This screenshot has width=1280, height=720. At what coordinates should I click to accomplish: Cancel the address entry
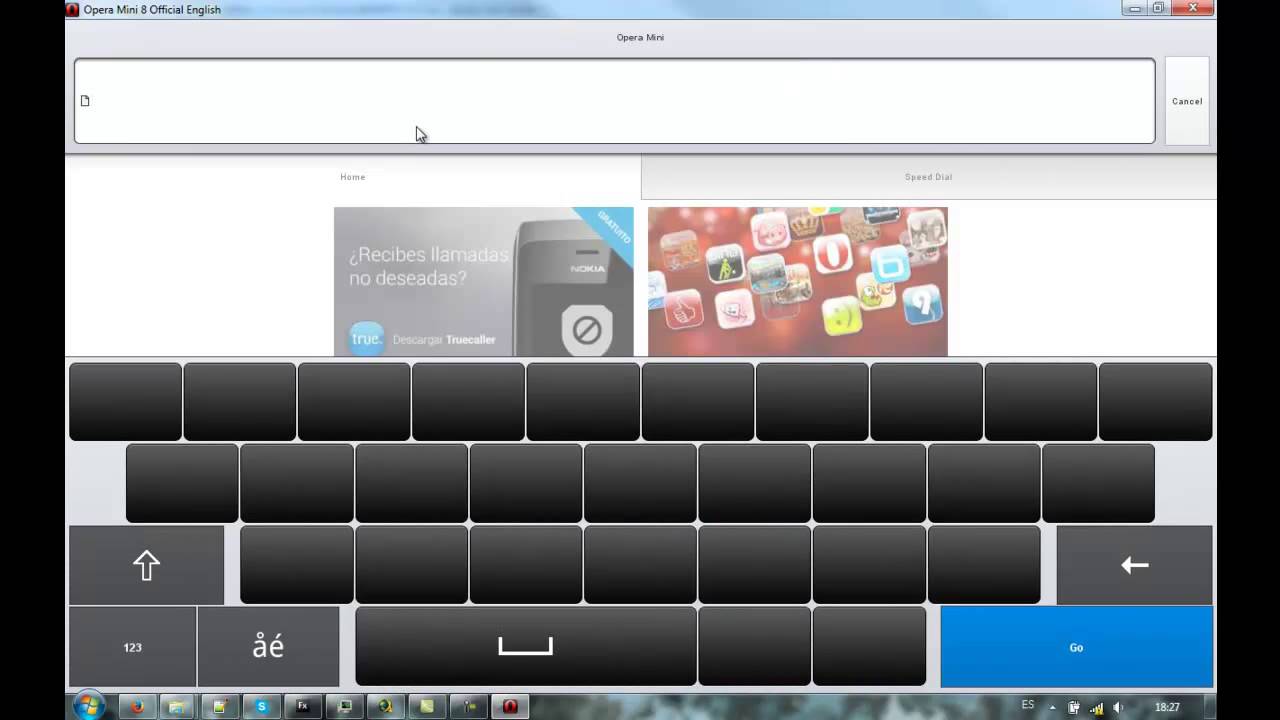(x=1187, y=101)
